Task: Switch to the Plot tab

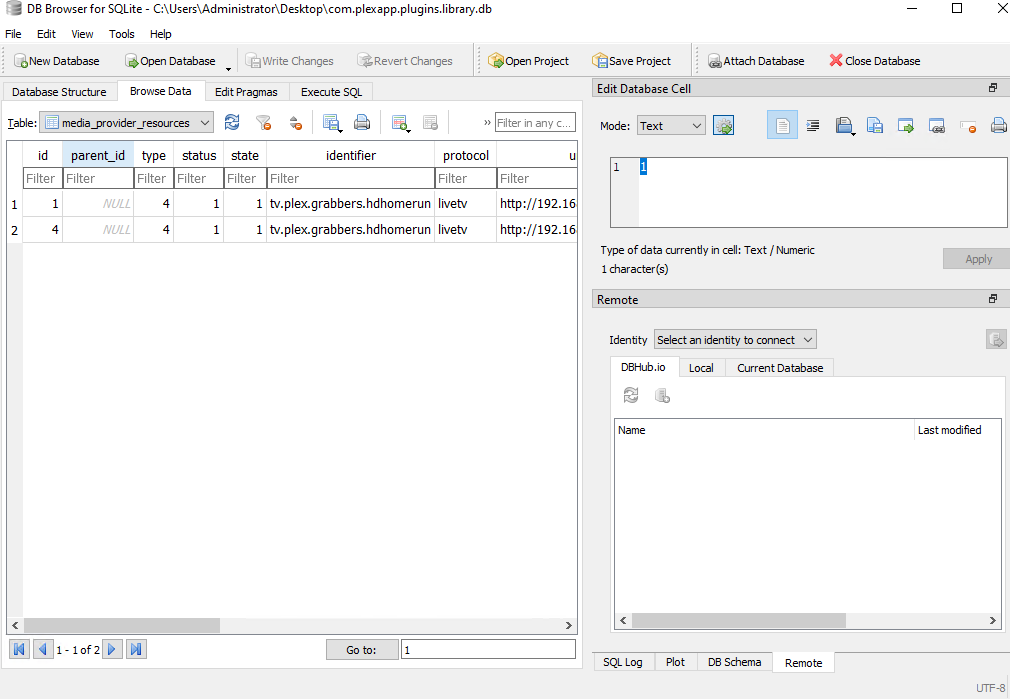Action: pos(675,662)
